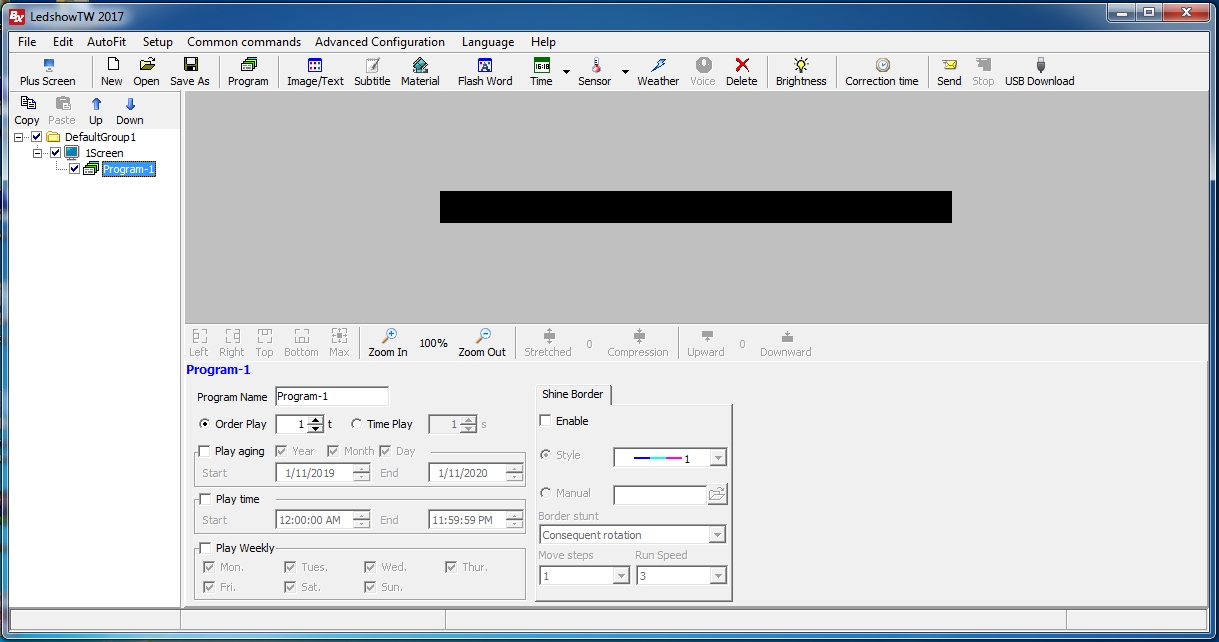Click the Plus Screen toolbar icon
This screenshot has width=1219, height=642.
point(47,72)
